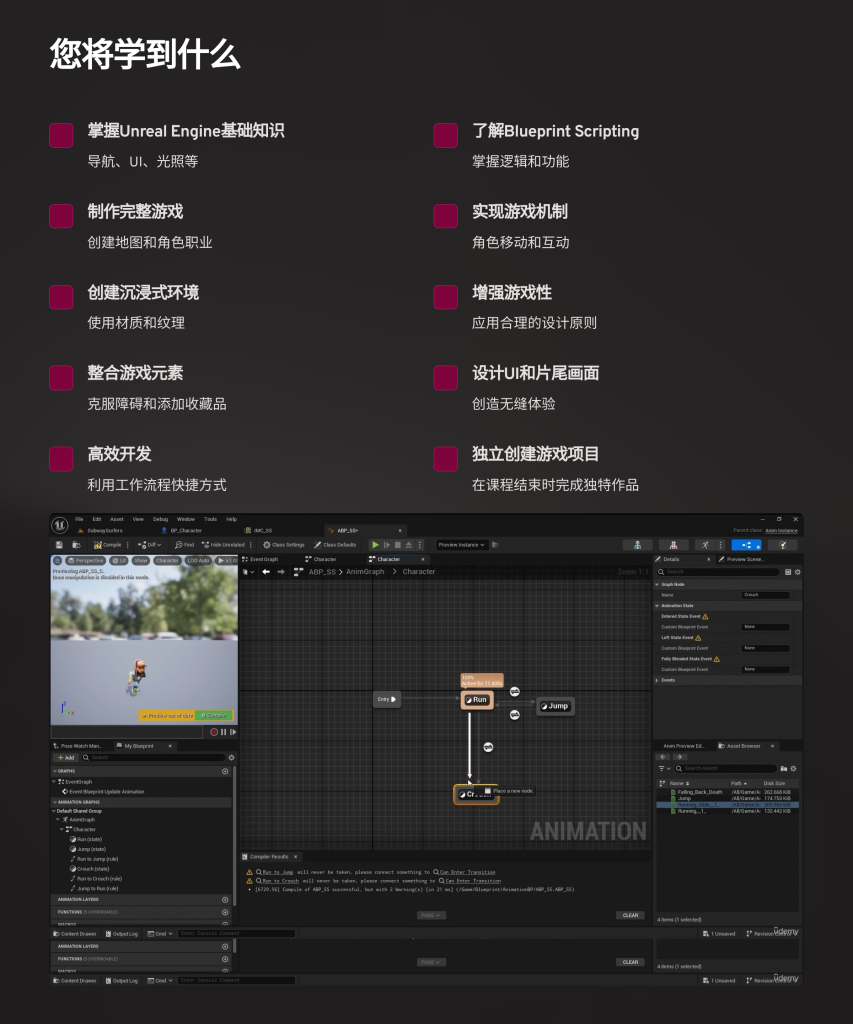Click the Find toolbar button
Viewport: 853px width, 1024px height.
click(185, 545)
